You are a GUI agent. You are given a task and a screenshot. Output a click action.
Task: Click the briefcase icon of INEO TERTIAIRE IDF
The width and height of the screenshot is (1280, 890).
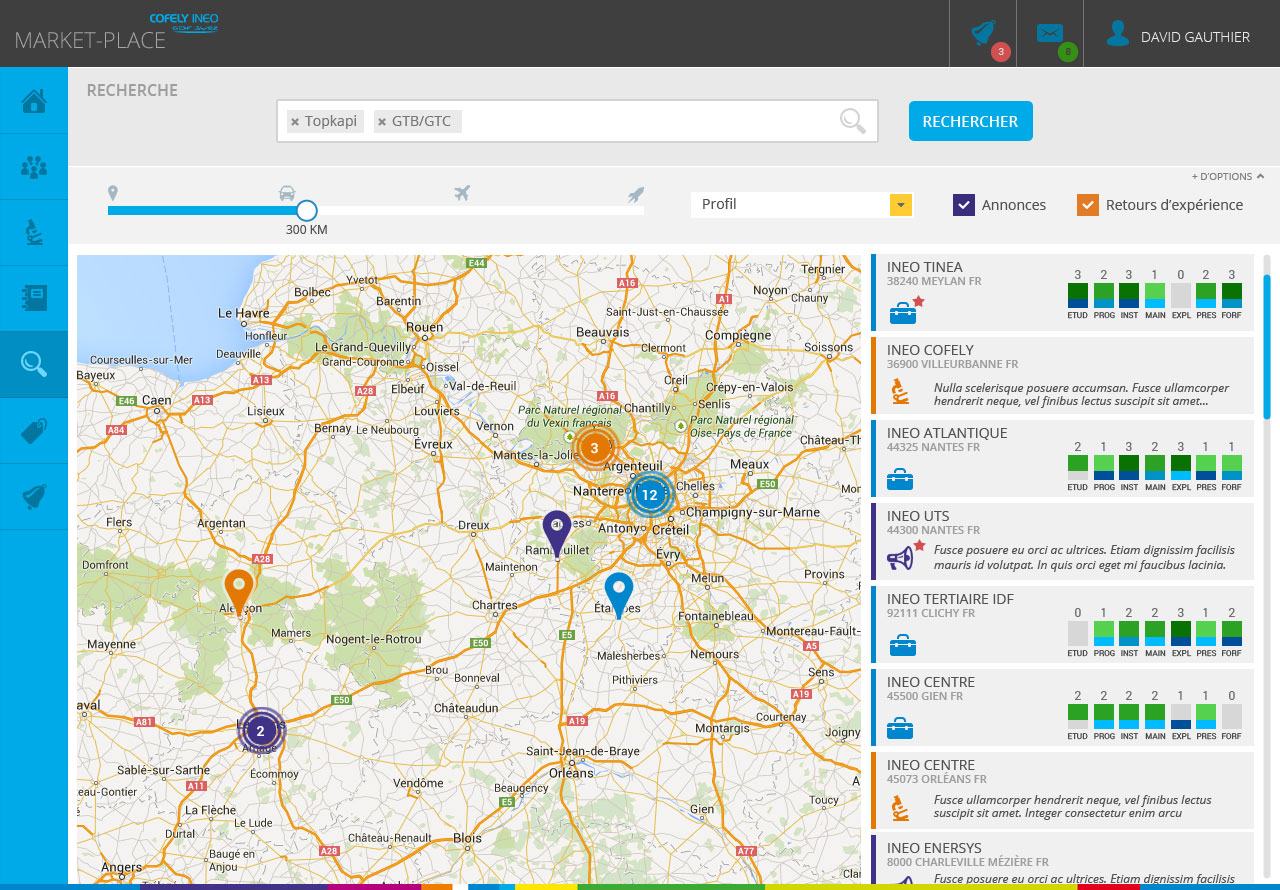click(x=902, y=646)
